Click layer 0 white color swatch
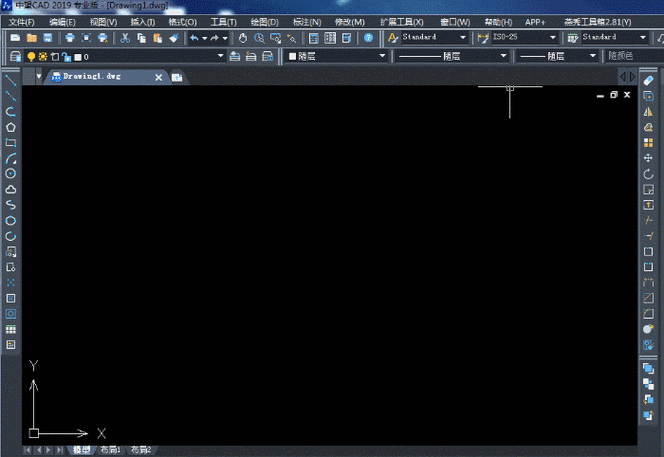 coord(77,57)
